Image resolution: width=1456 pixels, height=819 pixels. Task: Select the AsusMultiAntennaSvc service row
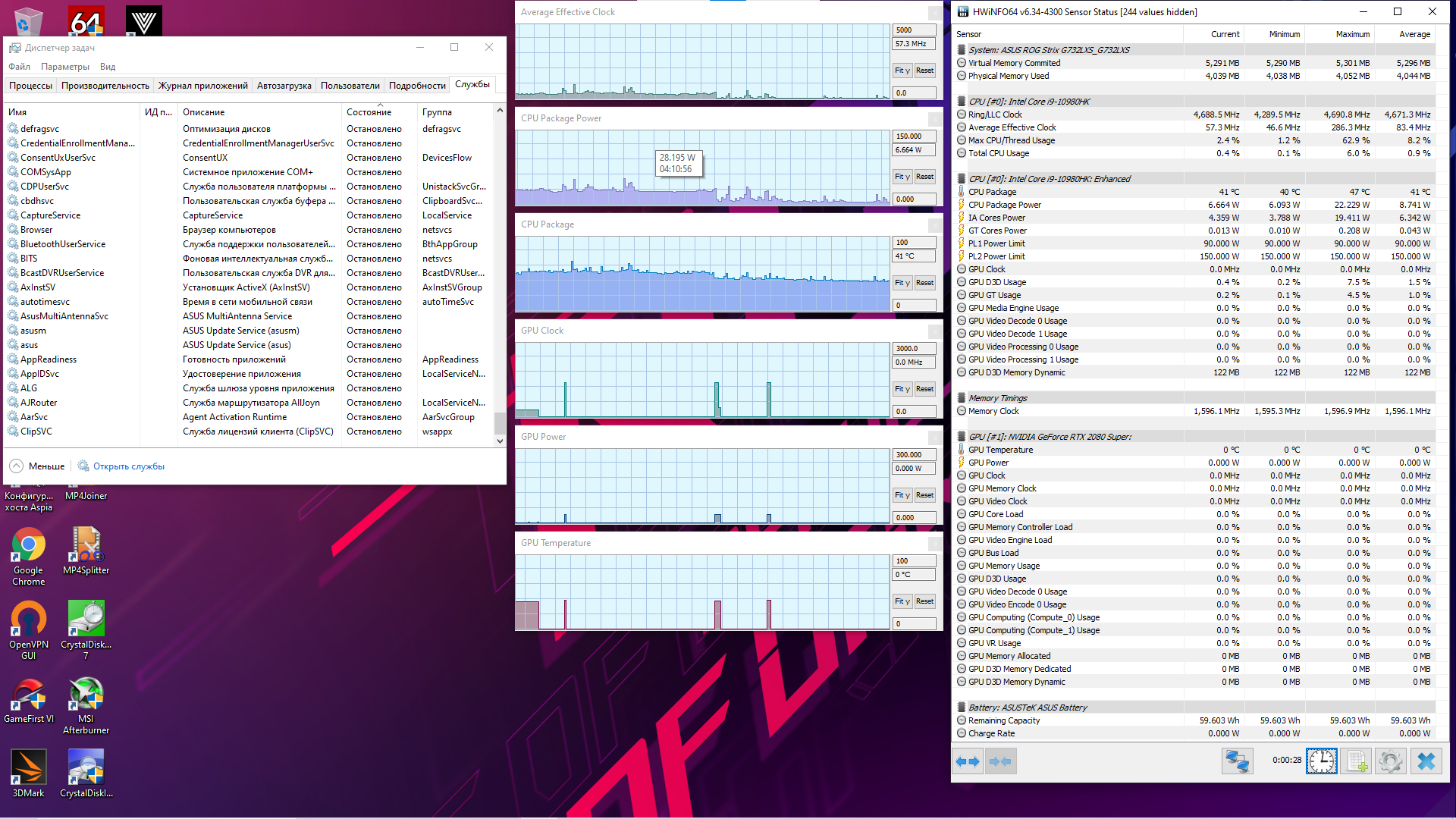250,316
